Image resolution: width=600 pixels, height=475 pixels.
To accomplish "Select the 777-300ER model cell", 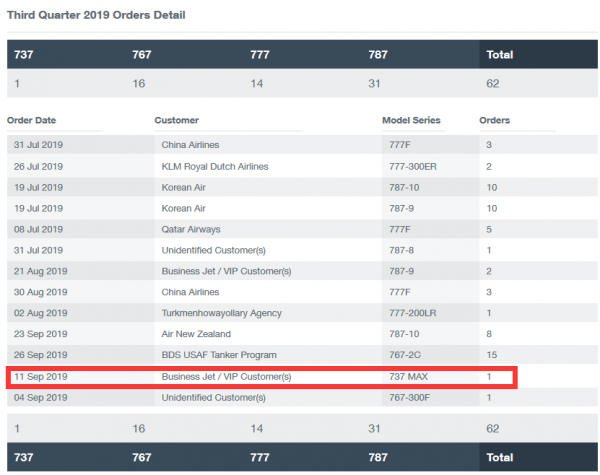I will click(414, 166).
